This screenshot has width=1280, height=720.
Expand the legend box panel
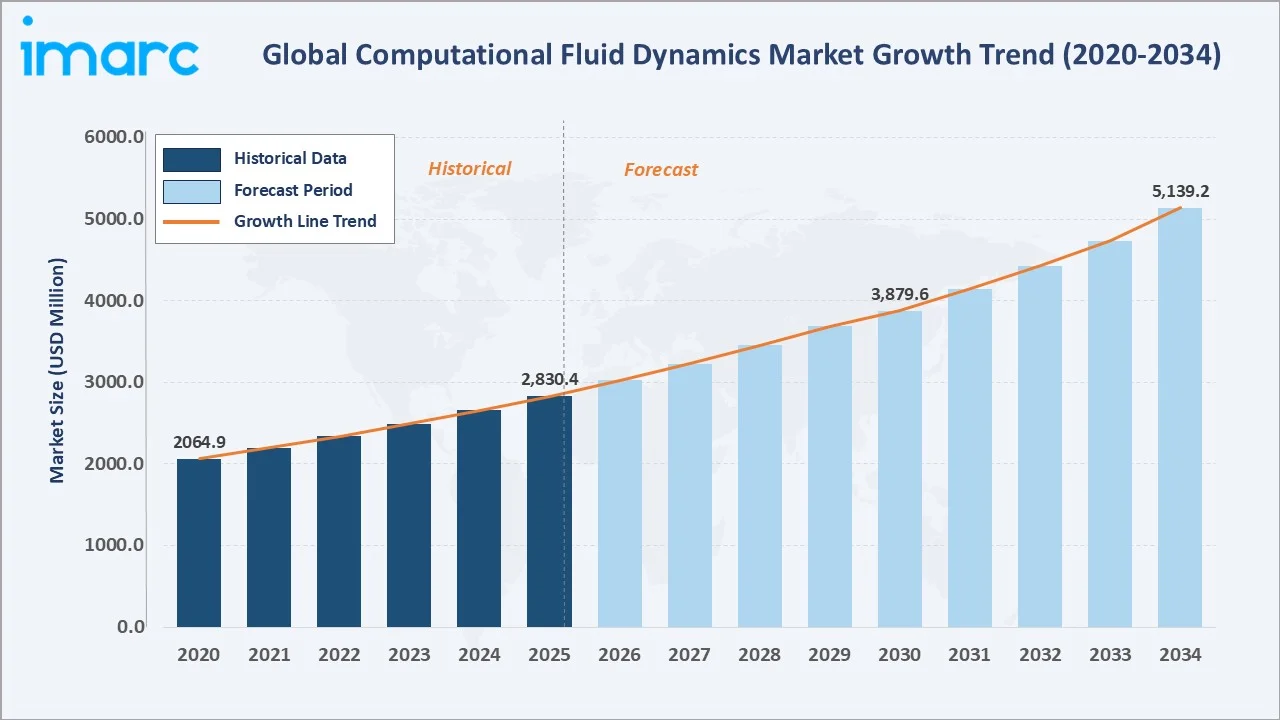pyautogui.click(x=275, y=188)
